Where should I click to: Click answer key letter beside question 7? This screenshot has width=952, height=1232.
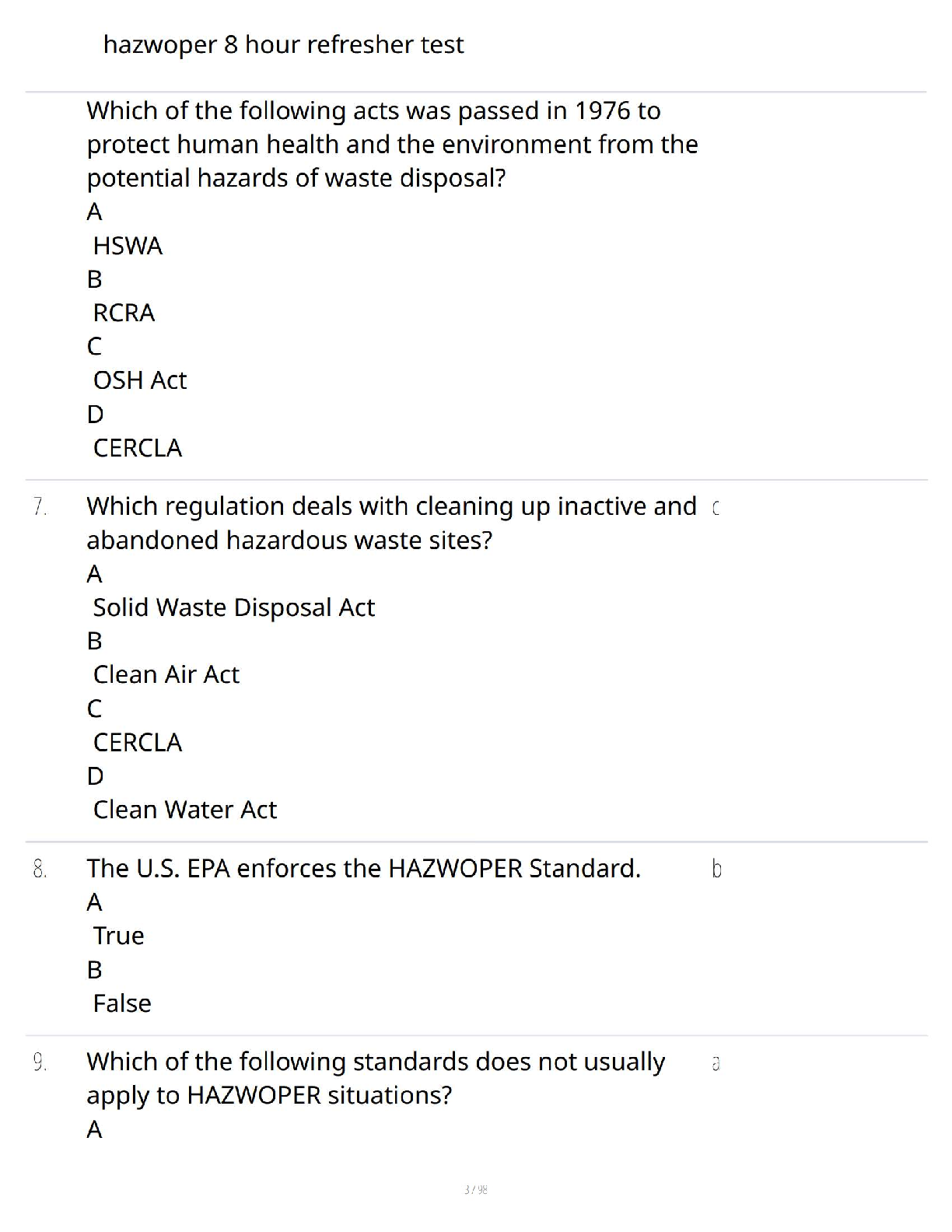click(x=716, y=508)
